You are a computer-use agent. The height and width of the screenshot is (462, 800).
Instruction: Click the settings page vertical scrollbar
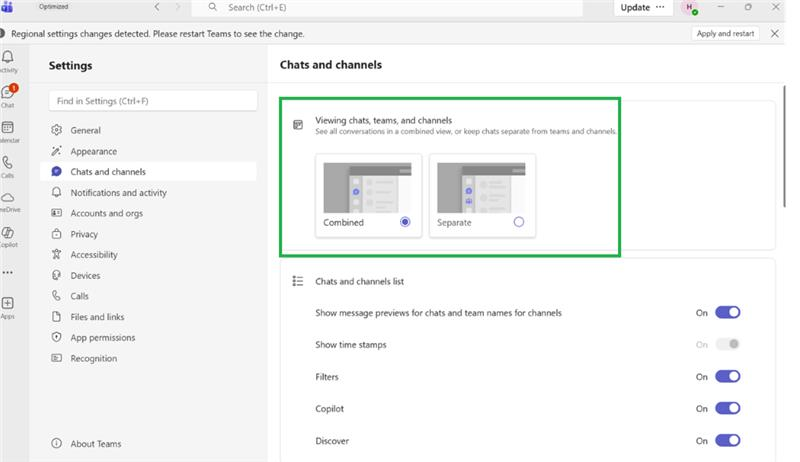pyautogui.click(x=784, y=146)
